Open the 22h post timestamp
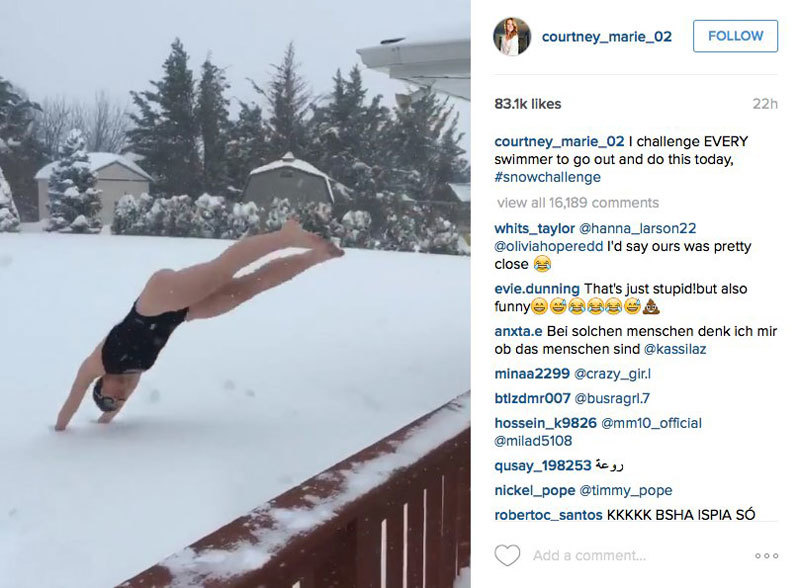Image resolution: width=800 pixels, height=588 pixels. point(765,104)
